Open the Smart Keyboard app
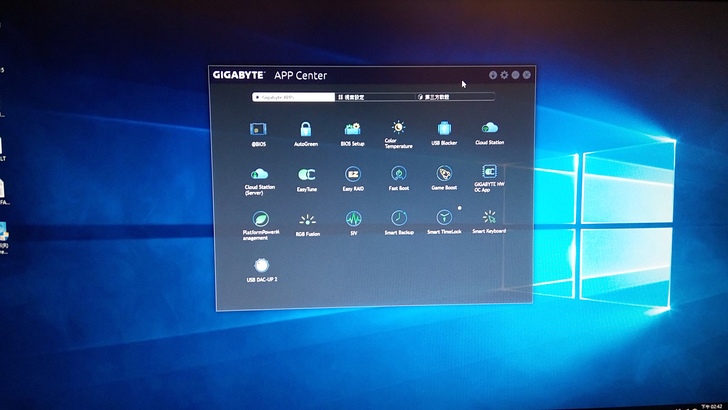The width and height of the screenshot is (728, 410). point(489,222)
